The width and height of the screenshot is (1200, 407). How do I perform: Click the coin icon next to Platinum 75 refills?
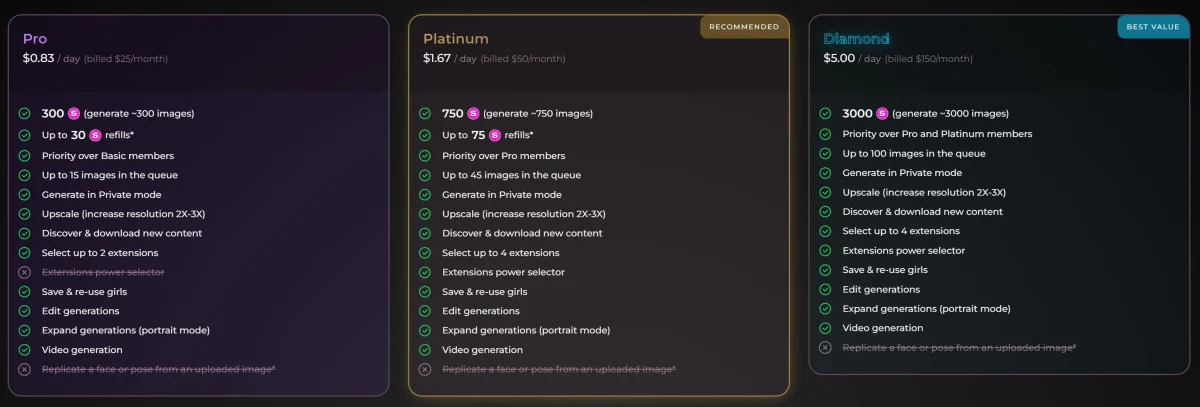coord(495,135)
